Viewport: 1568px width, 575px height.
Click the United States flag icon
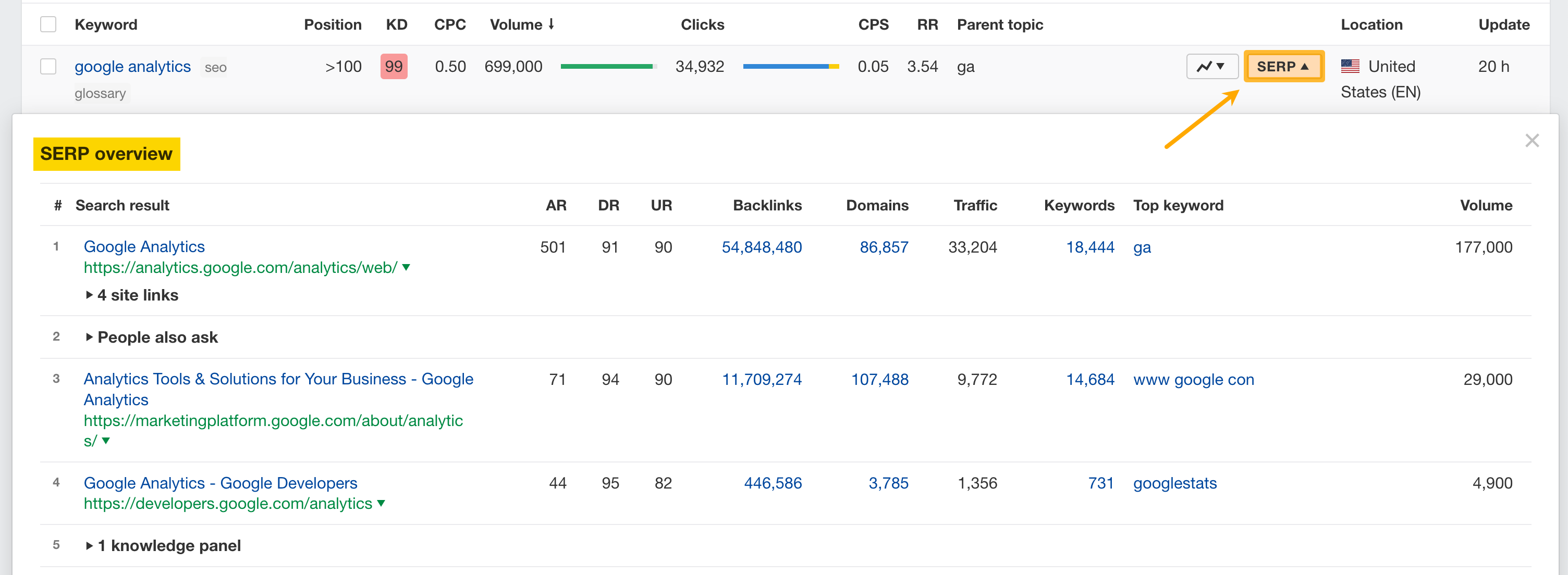[x=1350, y=66]
